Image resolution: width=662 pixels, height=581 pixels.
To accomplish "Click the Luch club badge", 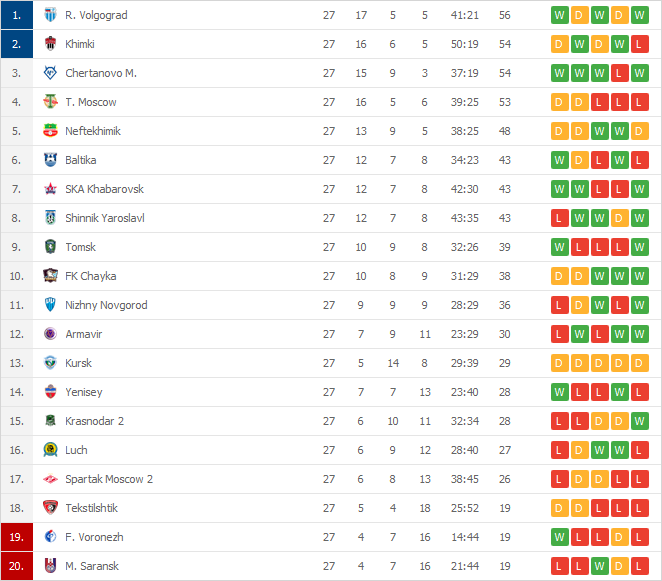I will pyautogui.click(x=50, y=450).
